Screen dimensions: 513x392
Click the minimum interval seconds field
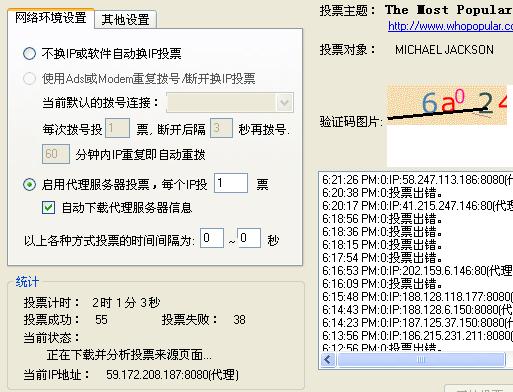(212, 238)
